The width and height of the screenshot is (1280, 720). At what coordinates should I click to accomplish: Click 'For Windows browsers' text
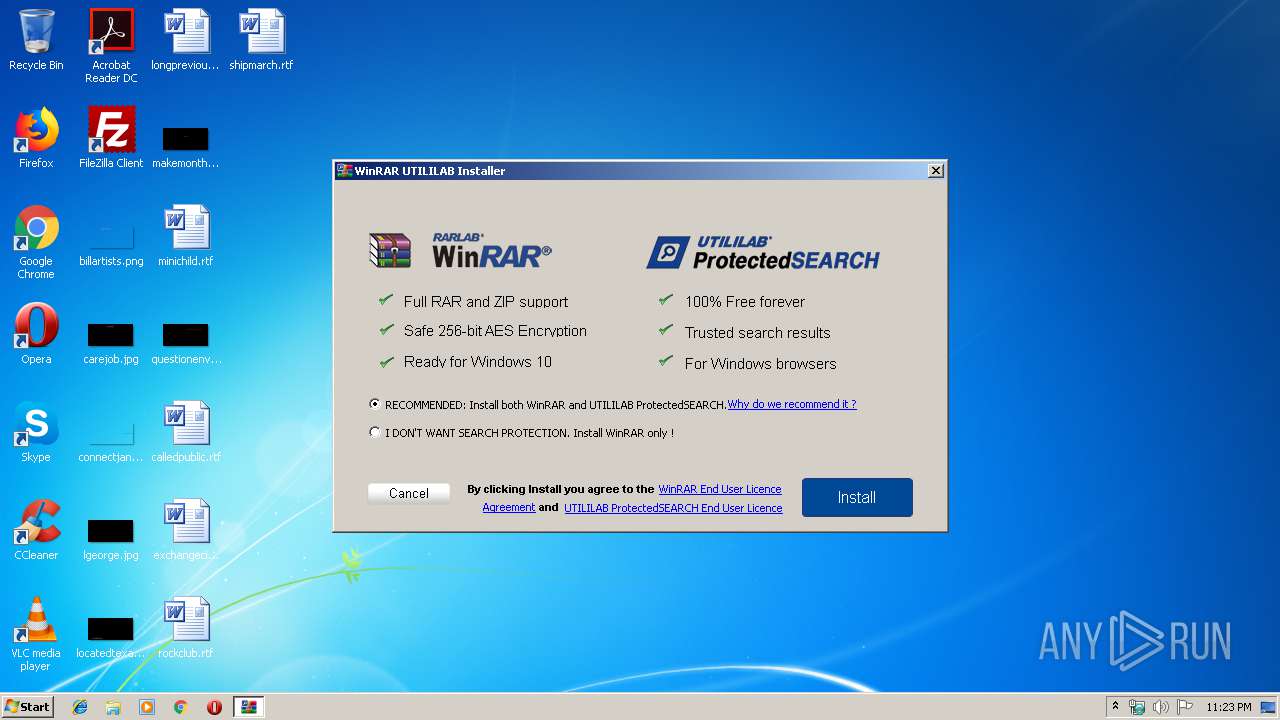click(x=761, y=363)
